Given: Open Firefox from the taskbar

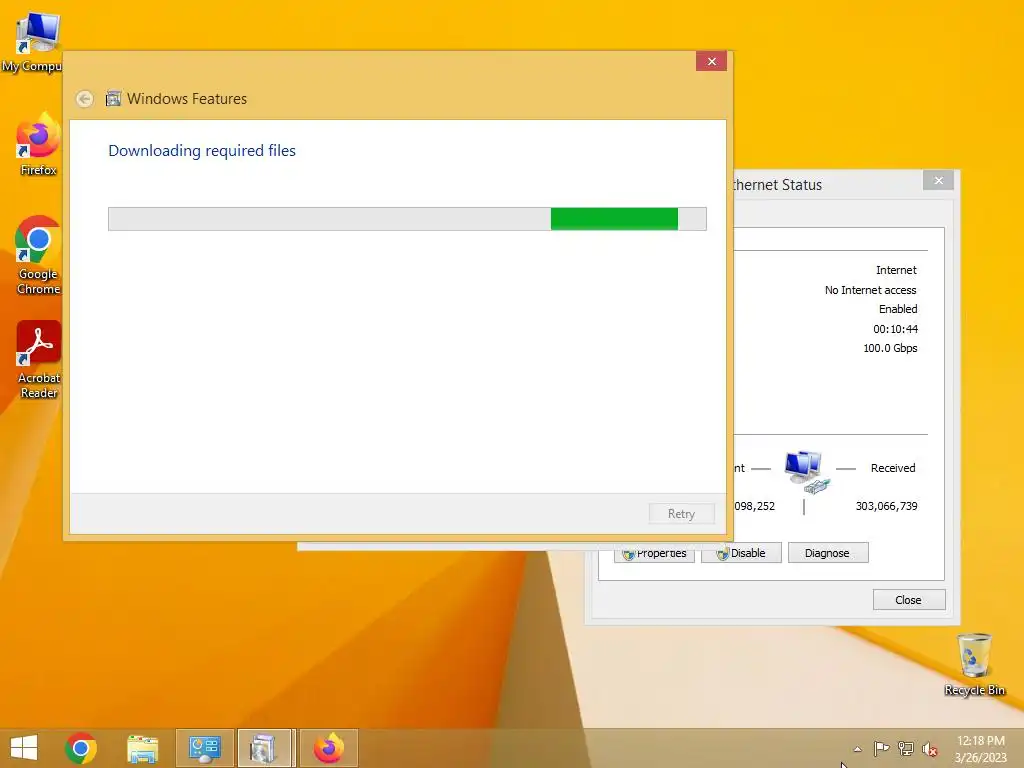Looking at the screenshot, I should pyautogui.click(x=328, y=748).
